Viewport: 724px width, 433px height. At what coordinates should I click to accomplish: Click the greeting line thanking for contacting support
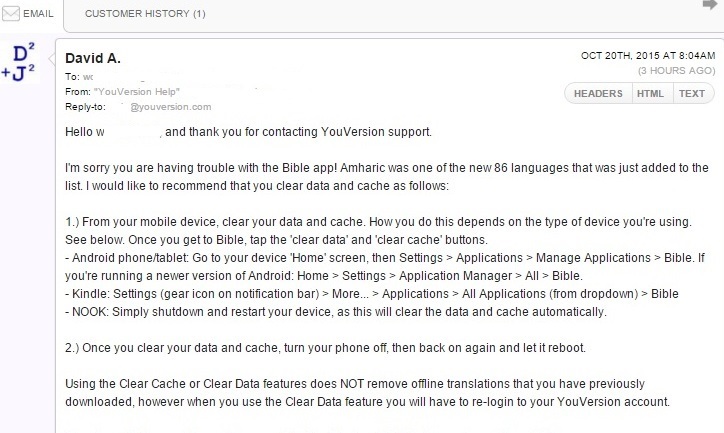tap(248, 132)
